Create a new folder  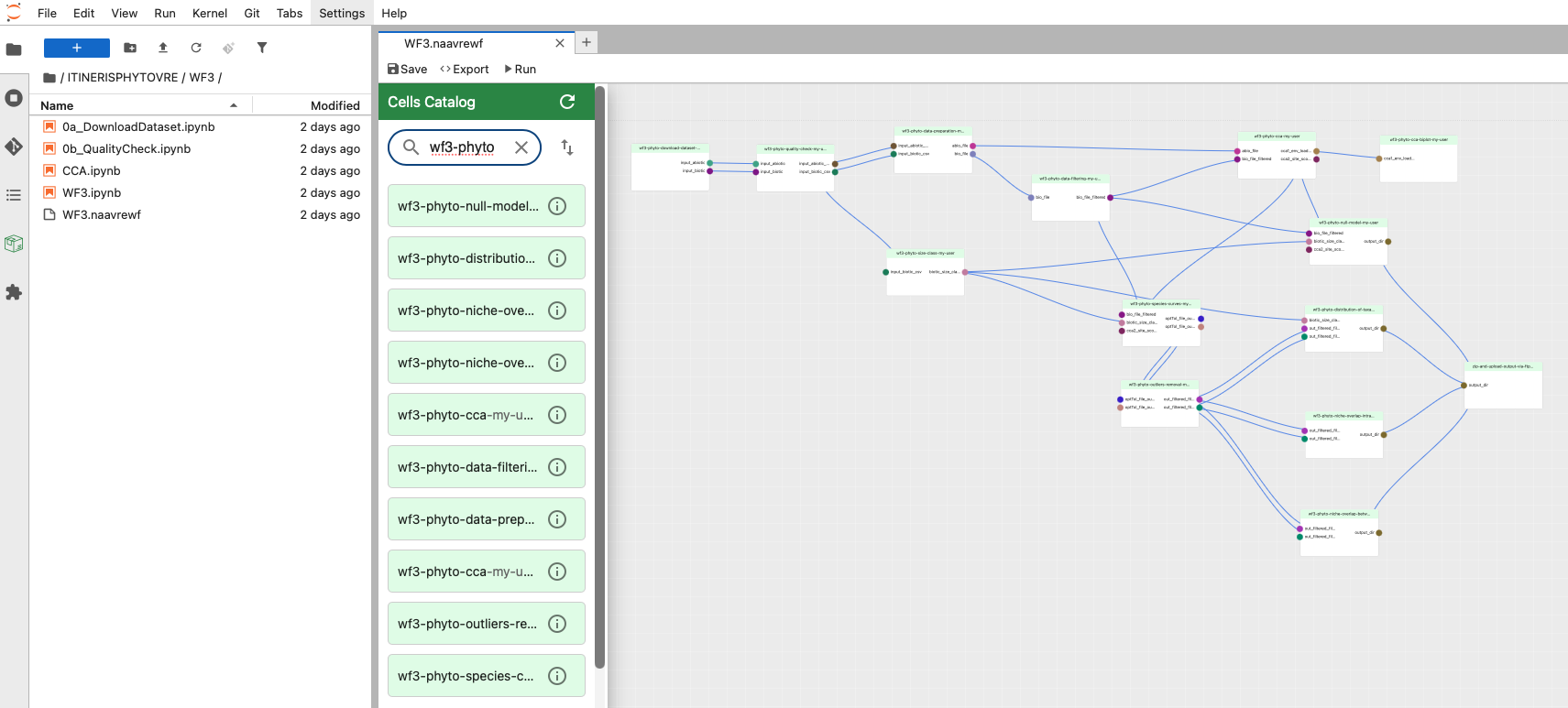[x=130, y=48]
